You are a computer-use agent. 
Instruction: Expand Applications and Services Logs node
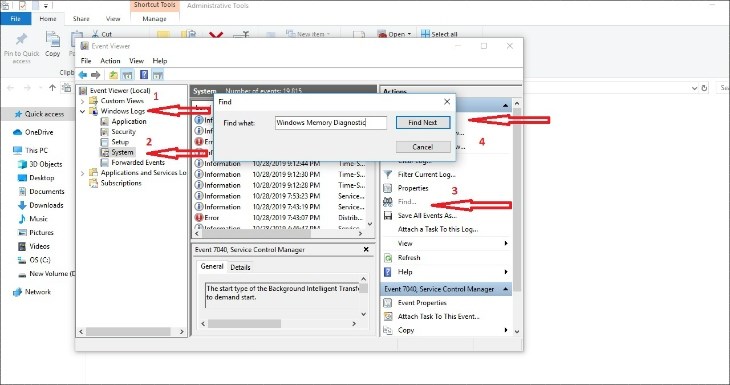coord(82,173)
